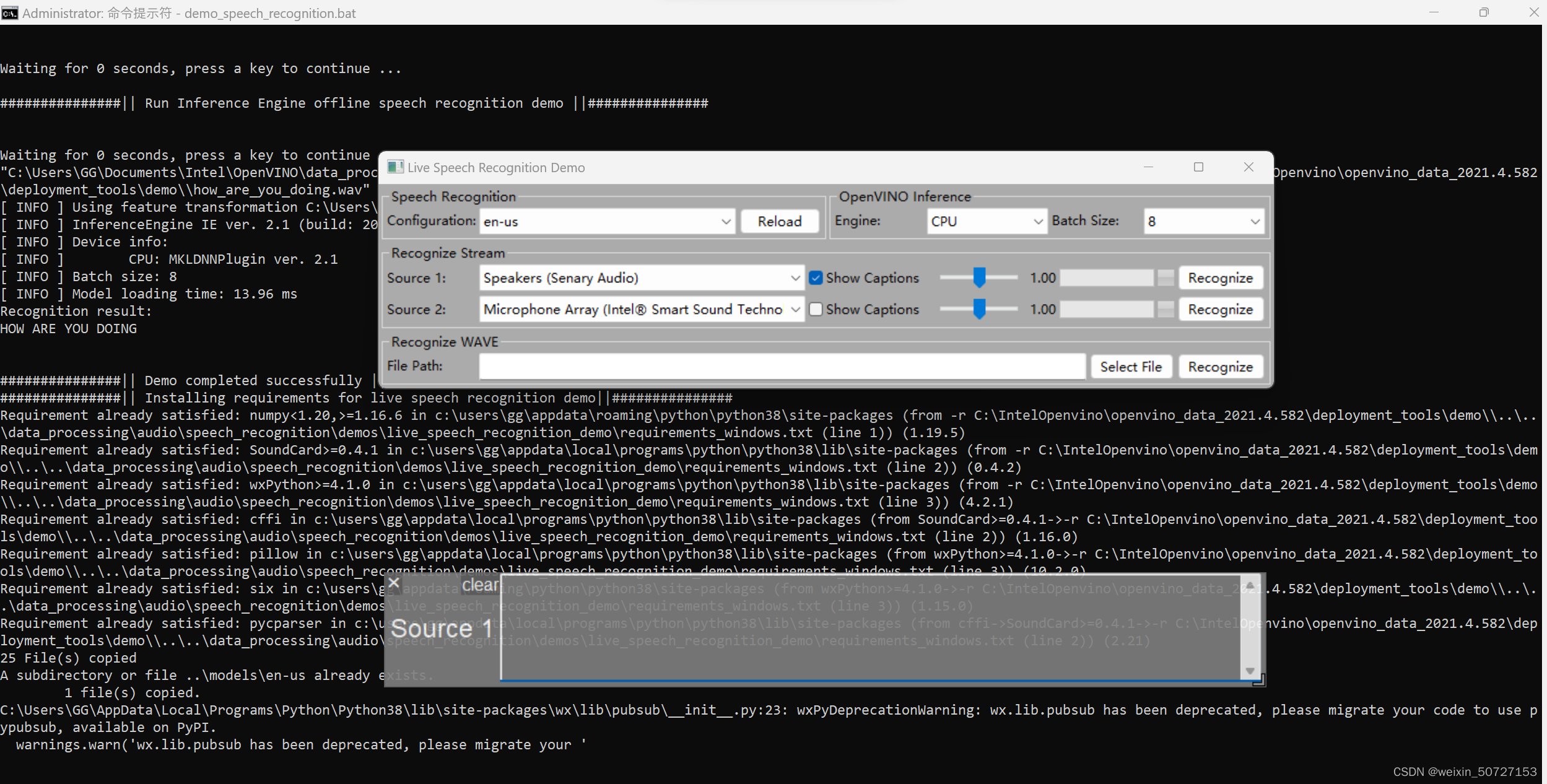Click the File Path input field
This screenshot has height=784, width=1547.
(x=783, y=366)
